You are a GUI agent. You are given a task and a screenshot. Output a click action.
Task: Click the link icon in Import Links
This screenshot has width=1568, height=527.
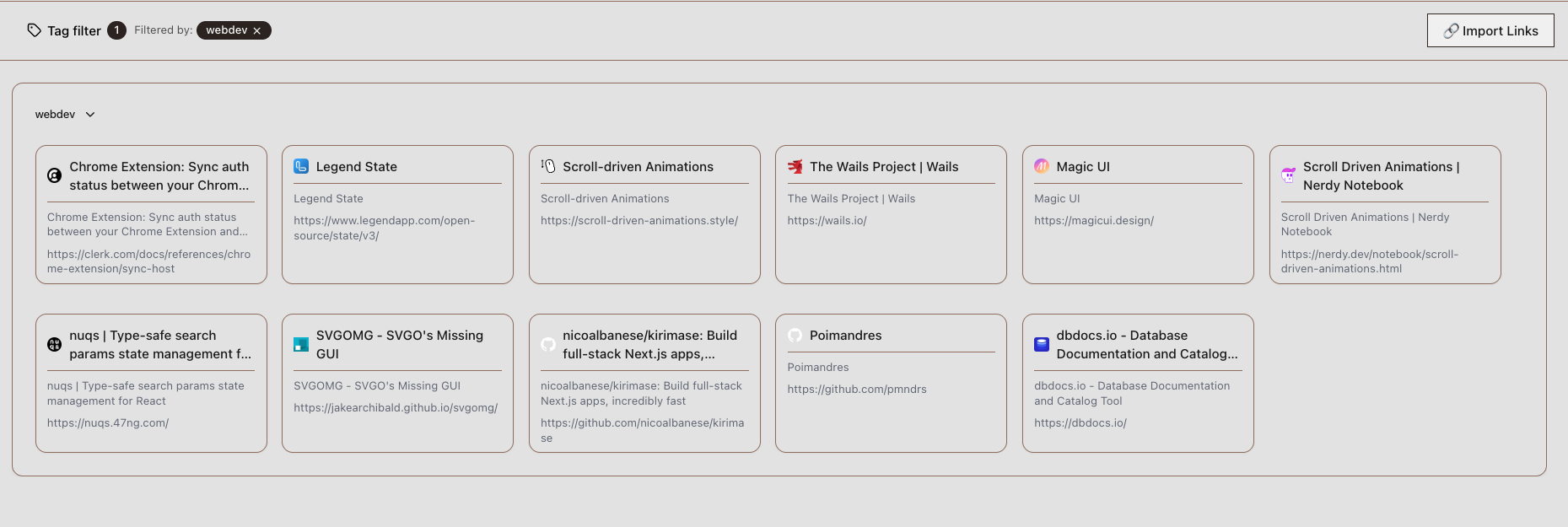point(1451,30)
